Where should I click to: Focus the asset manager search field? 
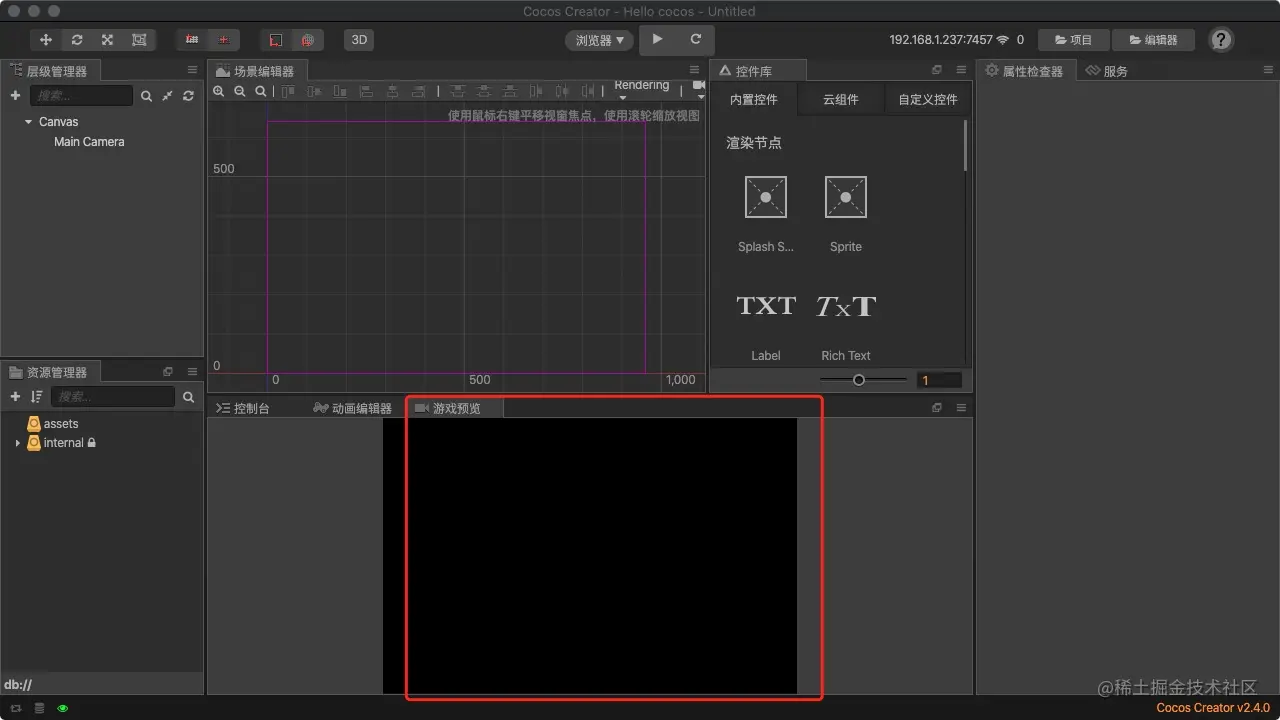pos(113,397)
